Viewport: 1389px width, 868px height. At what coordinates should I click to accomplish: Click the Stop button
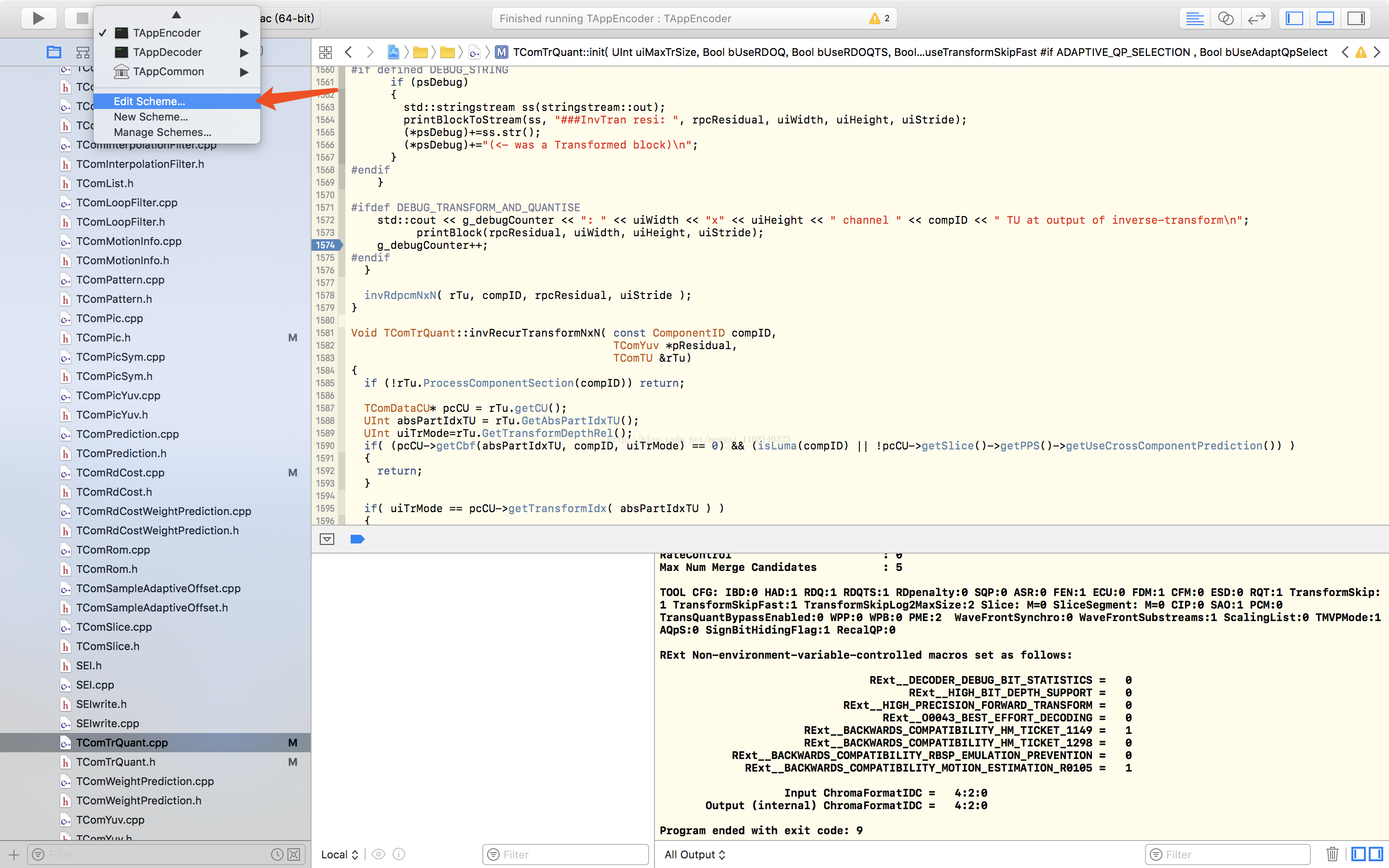tap(82, 18)
